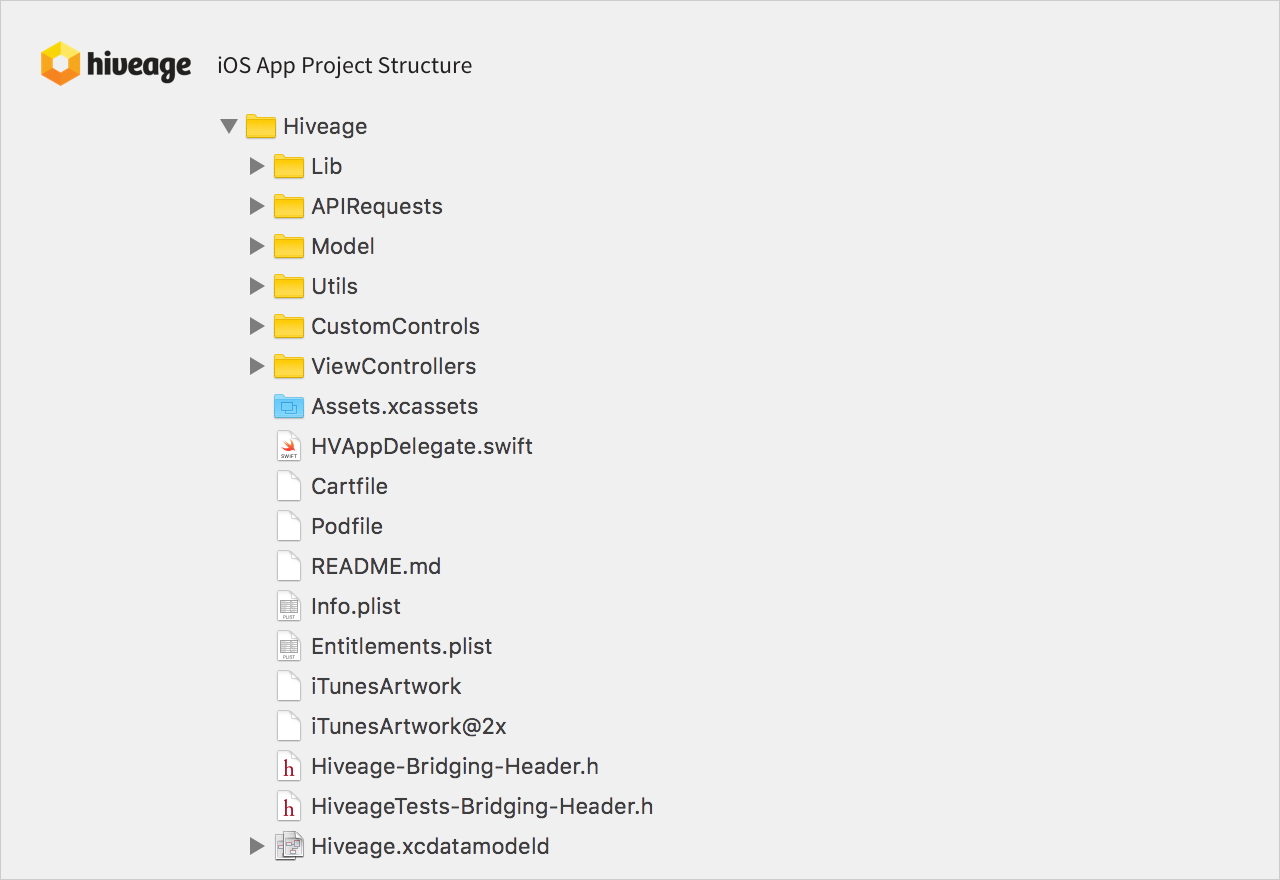Click the APIRequests folder icon
This screenshot has height=880, width=1280.
pyautogui.click(x=289, y=206)
